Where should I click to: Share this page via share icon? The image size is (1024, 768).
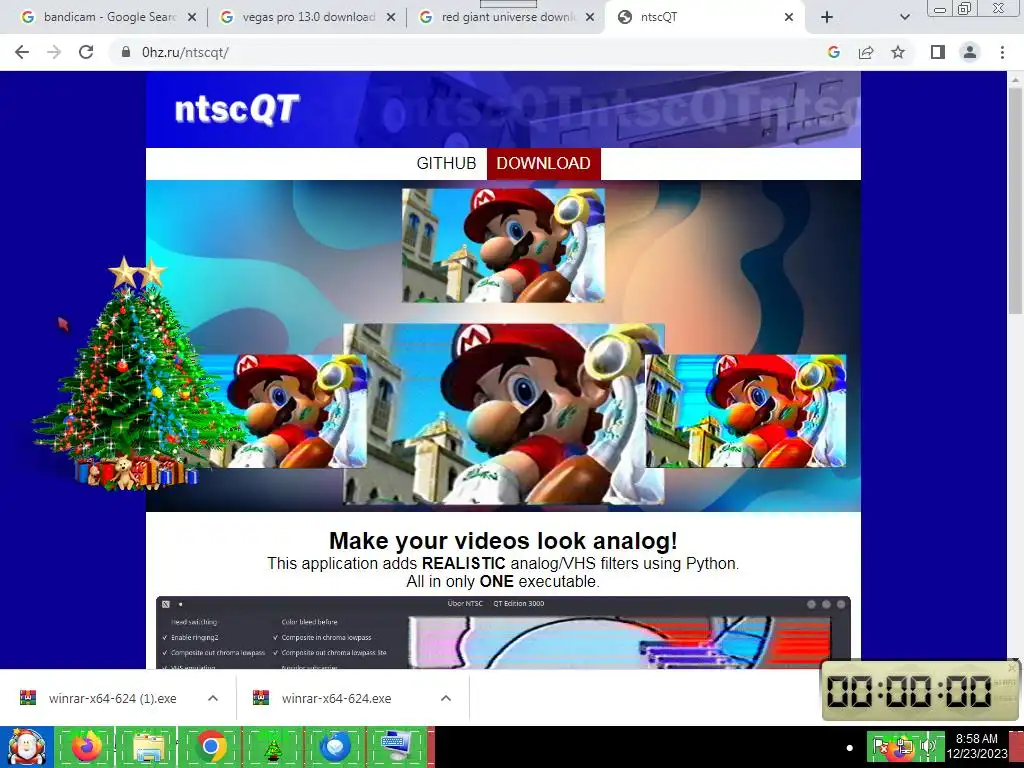(x=866, y=52)
